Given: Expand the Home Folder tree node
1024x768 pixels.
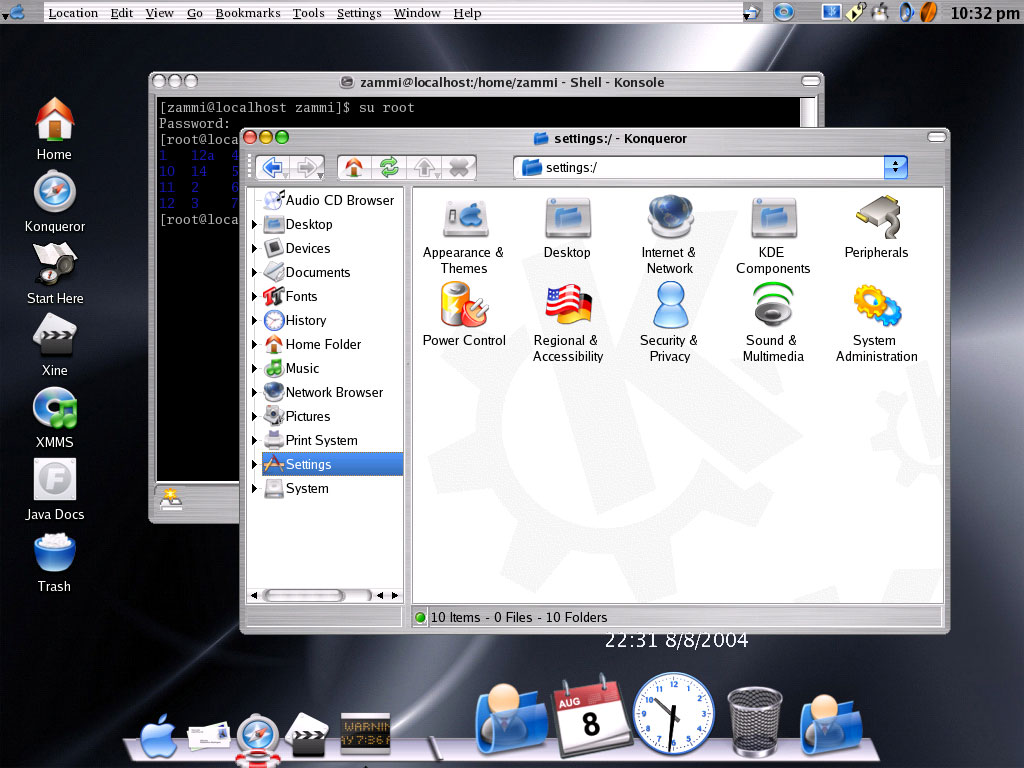Looking at the screenshot, I should tap(254, 345).
